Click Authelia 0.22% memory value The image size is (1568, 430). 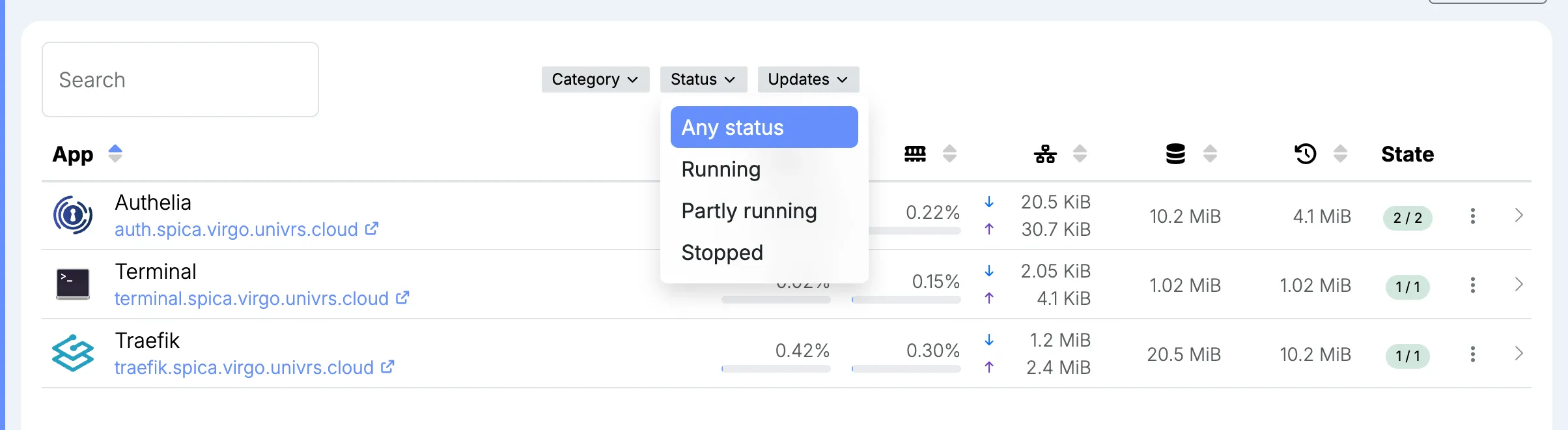[933, 212]
